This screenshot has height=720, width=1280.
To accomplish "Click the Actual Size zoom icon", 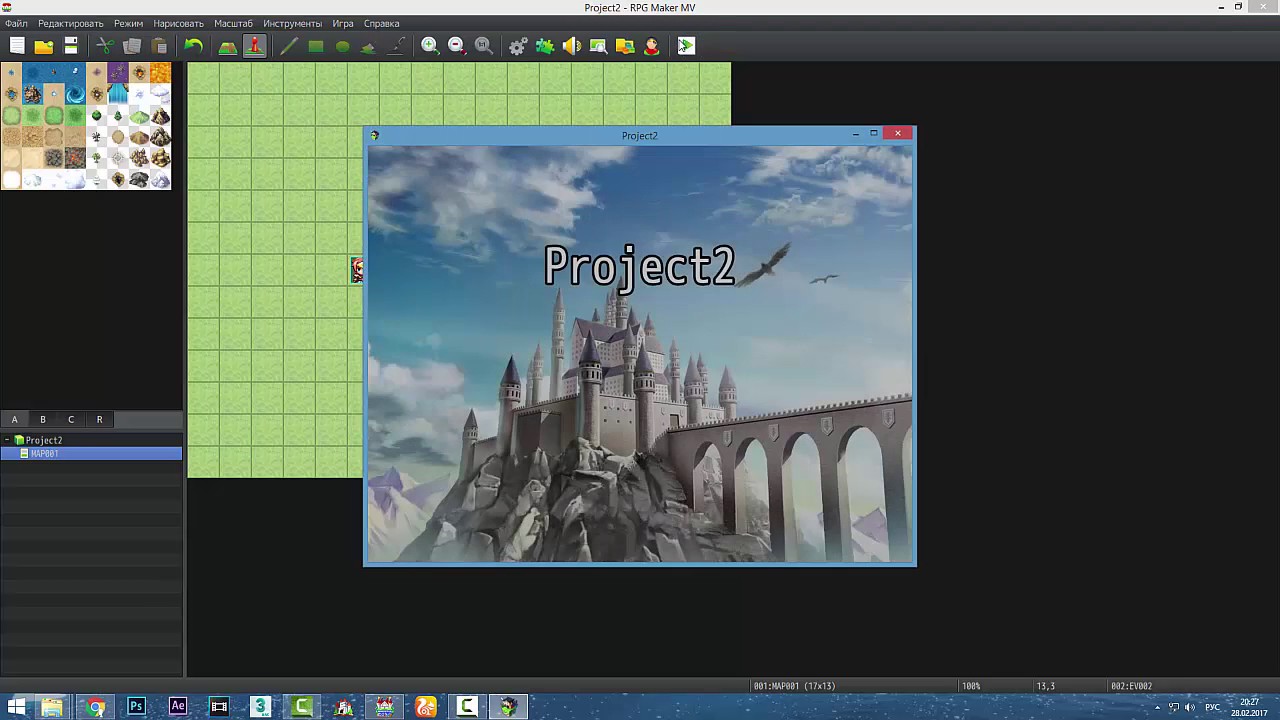I will click(x=484, y=46).
